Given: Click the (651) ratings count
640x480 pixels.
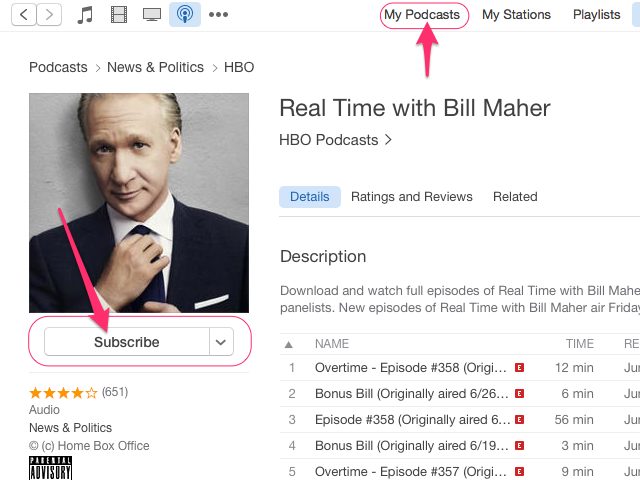Looking at the screenshot, I should point(115,392).
